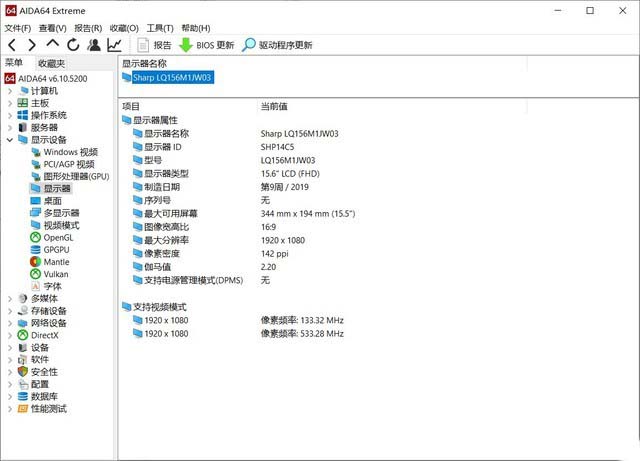The width and height of the screenshot is (640, 461).
Task: Click the 当前值 column header
Action: [x=274, y=107]
